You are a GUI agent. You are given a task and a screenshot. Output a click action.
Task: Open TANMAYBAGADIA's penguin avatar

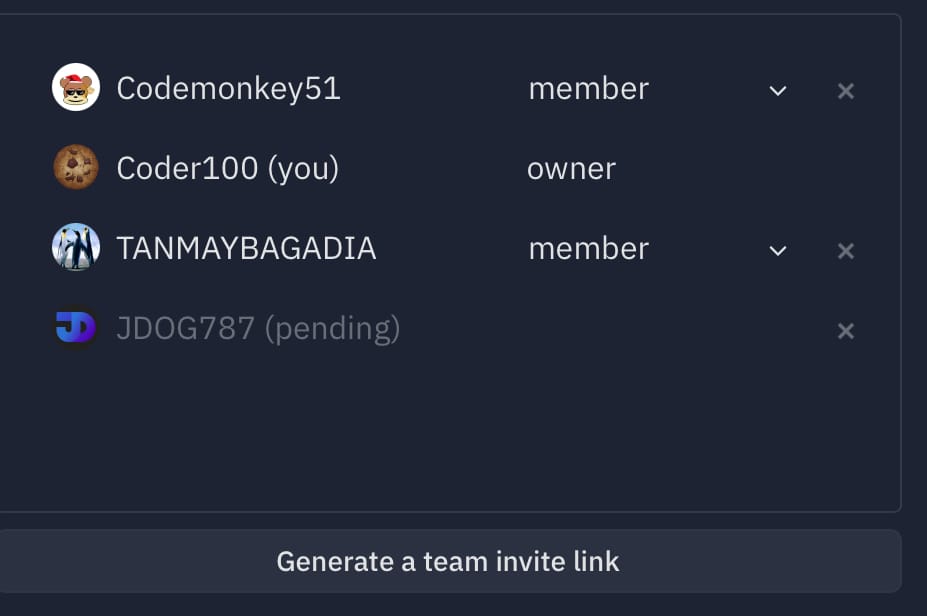[76, 247]
